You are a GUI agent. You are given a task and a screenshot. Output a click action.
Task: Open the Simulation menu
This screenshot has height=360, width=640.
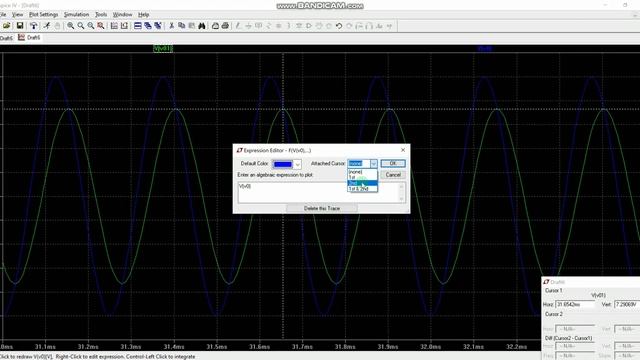(x=76, y=15)
